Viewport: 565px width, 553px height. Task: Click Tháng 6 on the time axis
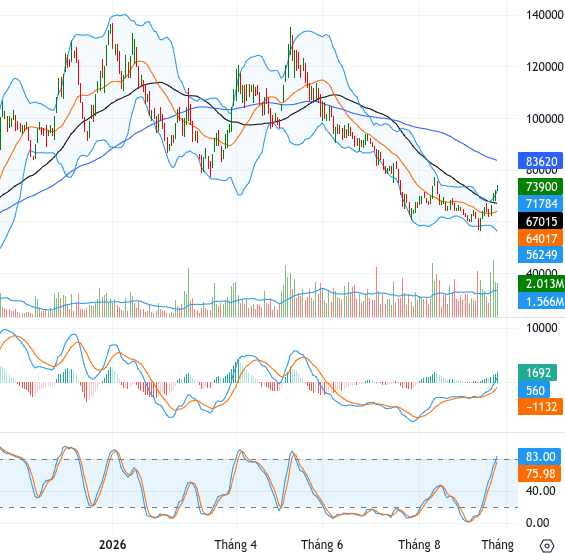[x=322, y=544]
